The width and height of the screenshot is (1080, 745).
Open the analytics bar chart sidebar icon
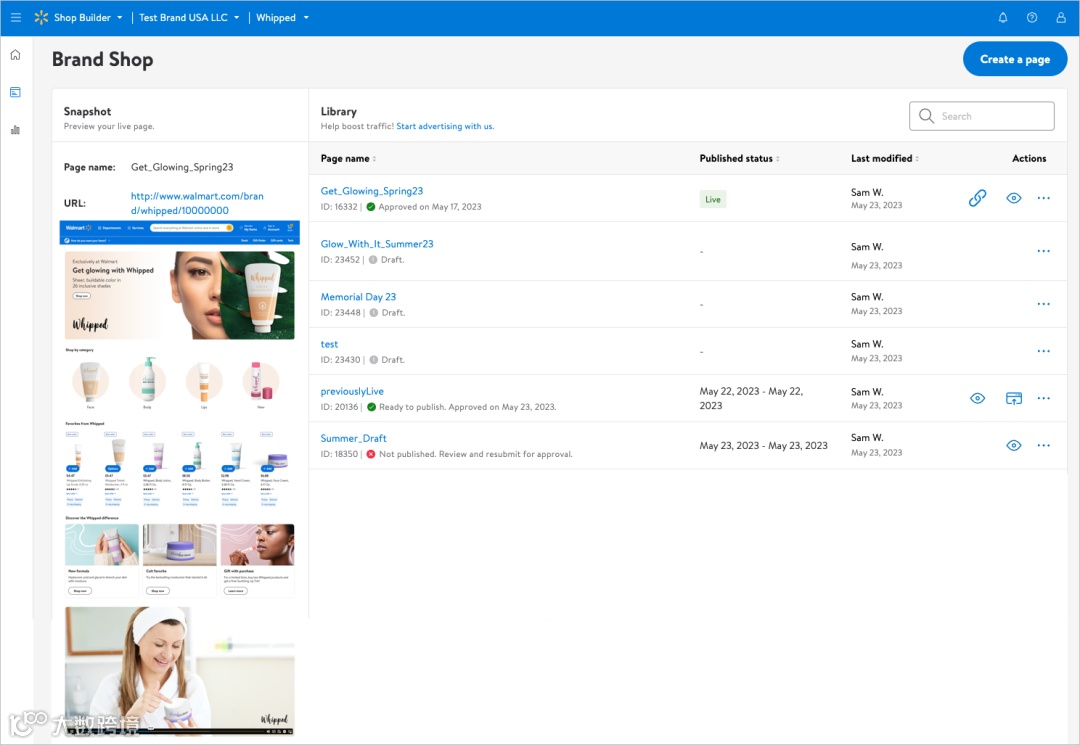(x=15, y=129)
